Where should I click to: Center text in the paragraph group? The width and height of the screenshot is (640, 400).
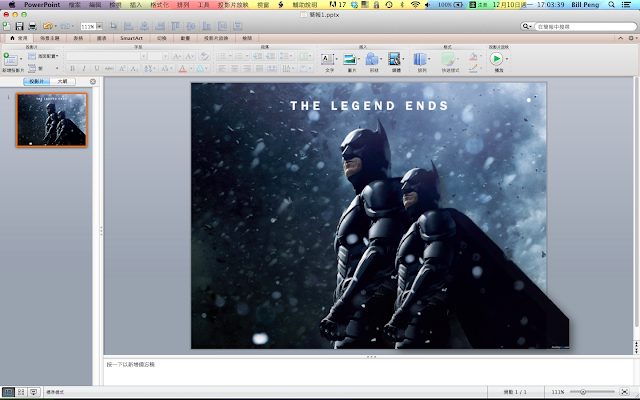click(234, 69)
